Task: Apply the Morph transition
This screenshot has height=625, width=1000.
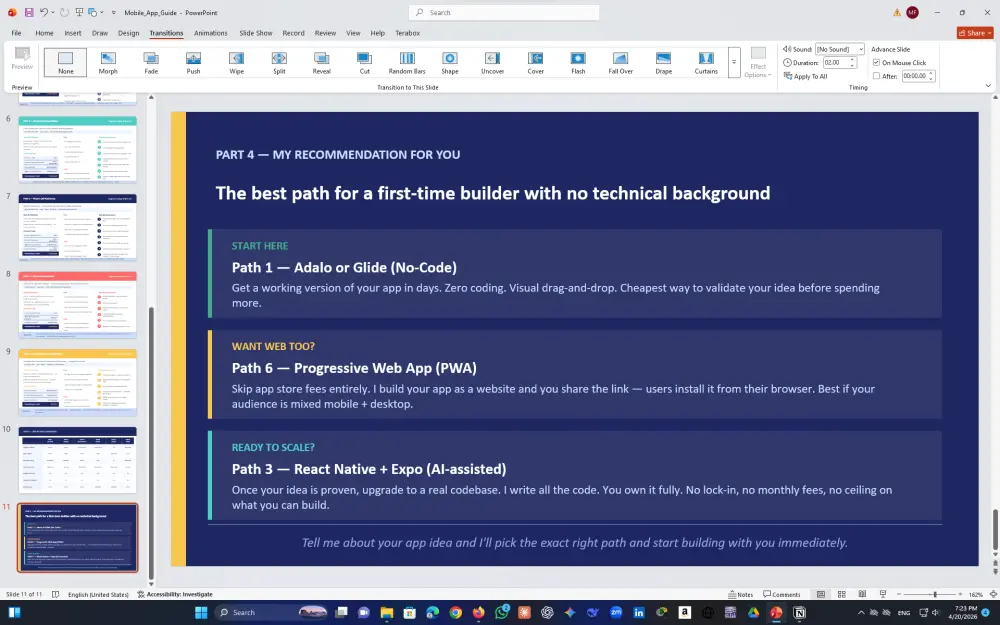Action: pos(108,62)
